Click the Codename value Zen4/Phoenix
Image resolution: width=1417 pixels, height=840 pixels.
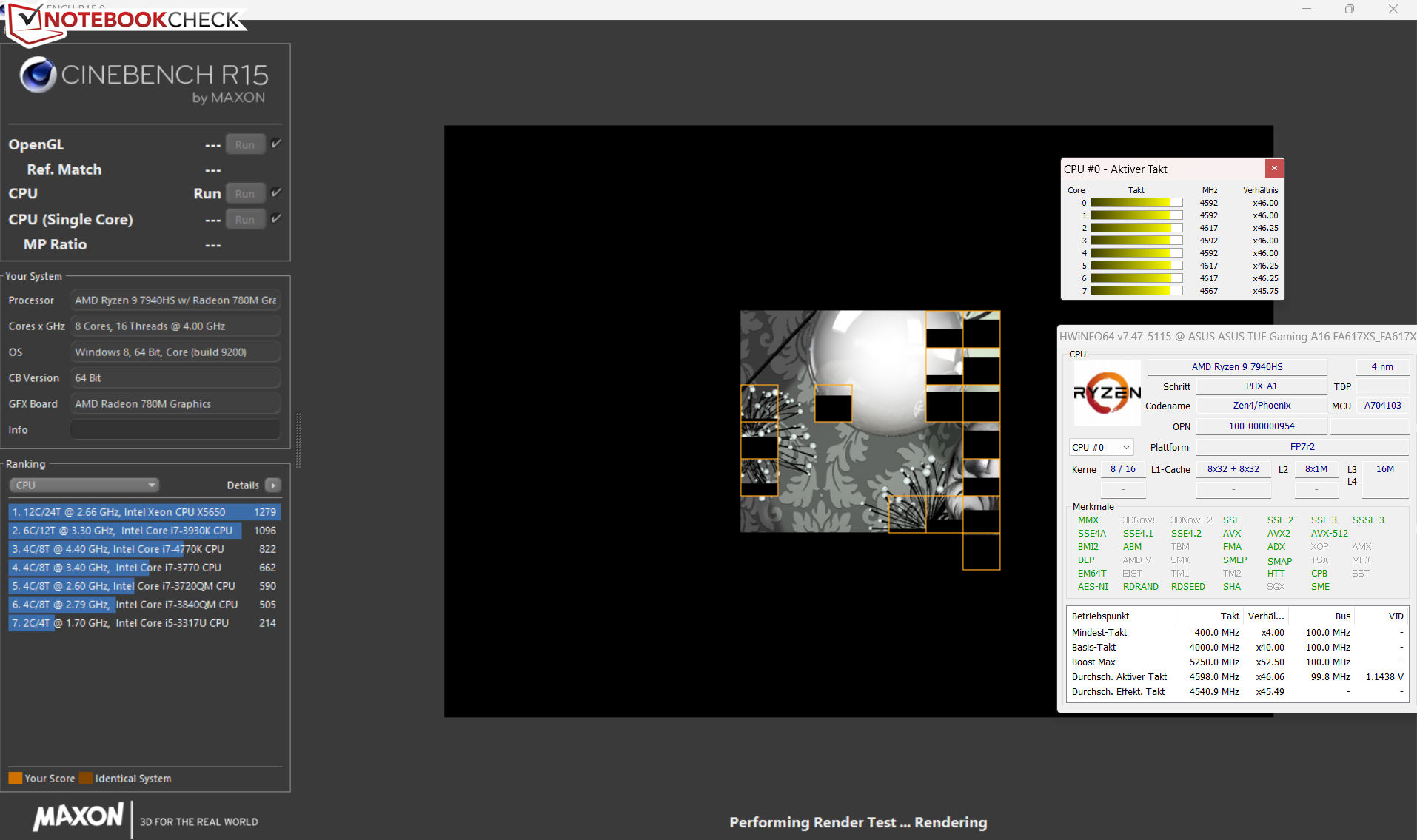coord(1262,406)
